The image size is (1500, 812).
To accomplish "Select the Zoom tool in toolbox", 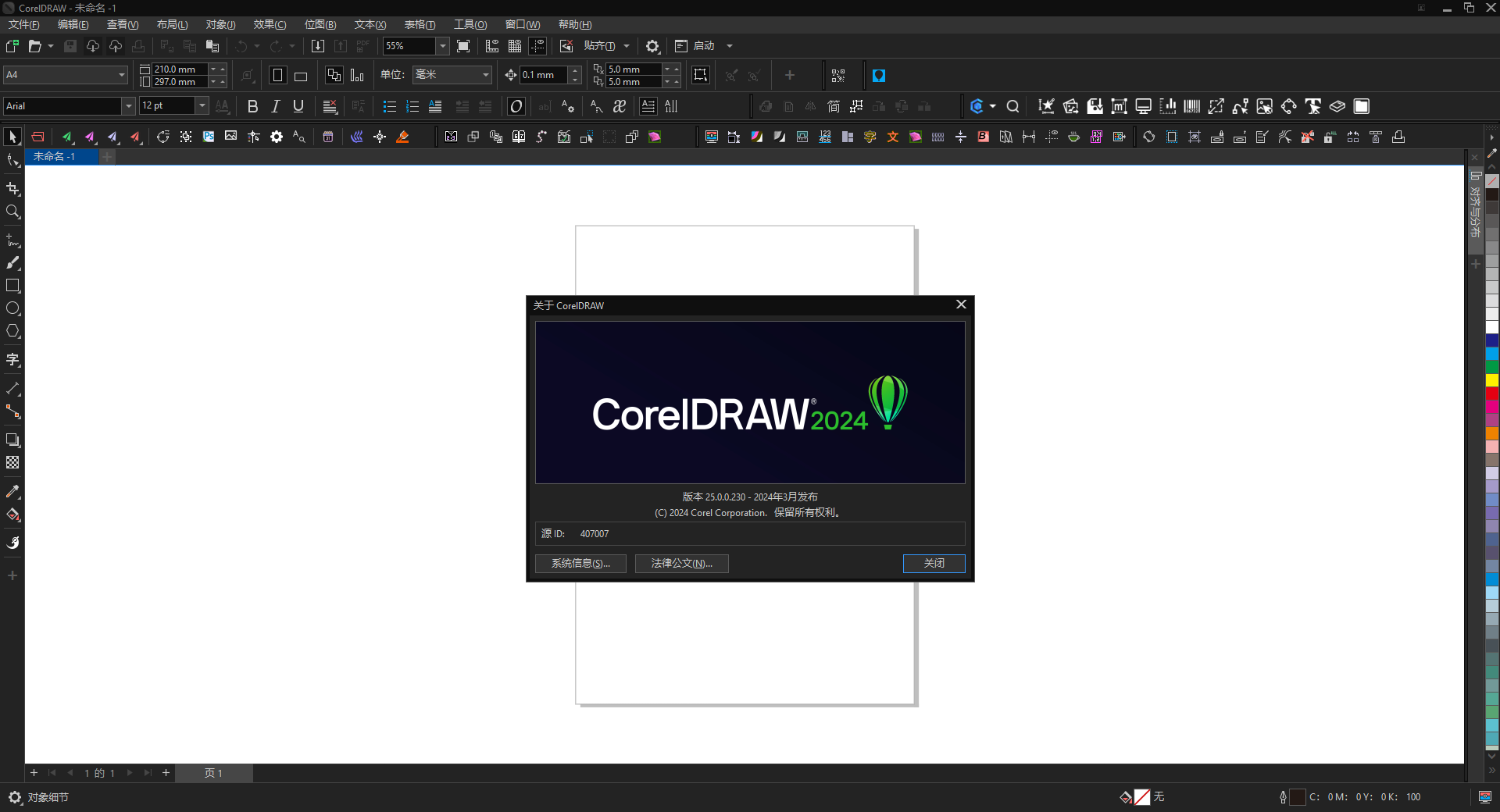I will click(x=12, y=212).
